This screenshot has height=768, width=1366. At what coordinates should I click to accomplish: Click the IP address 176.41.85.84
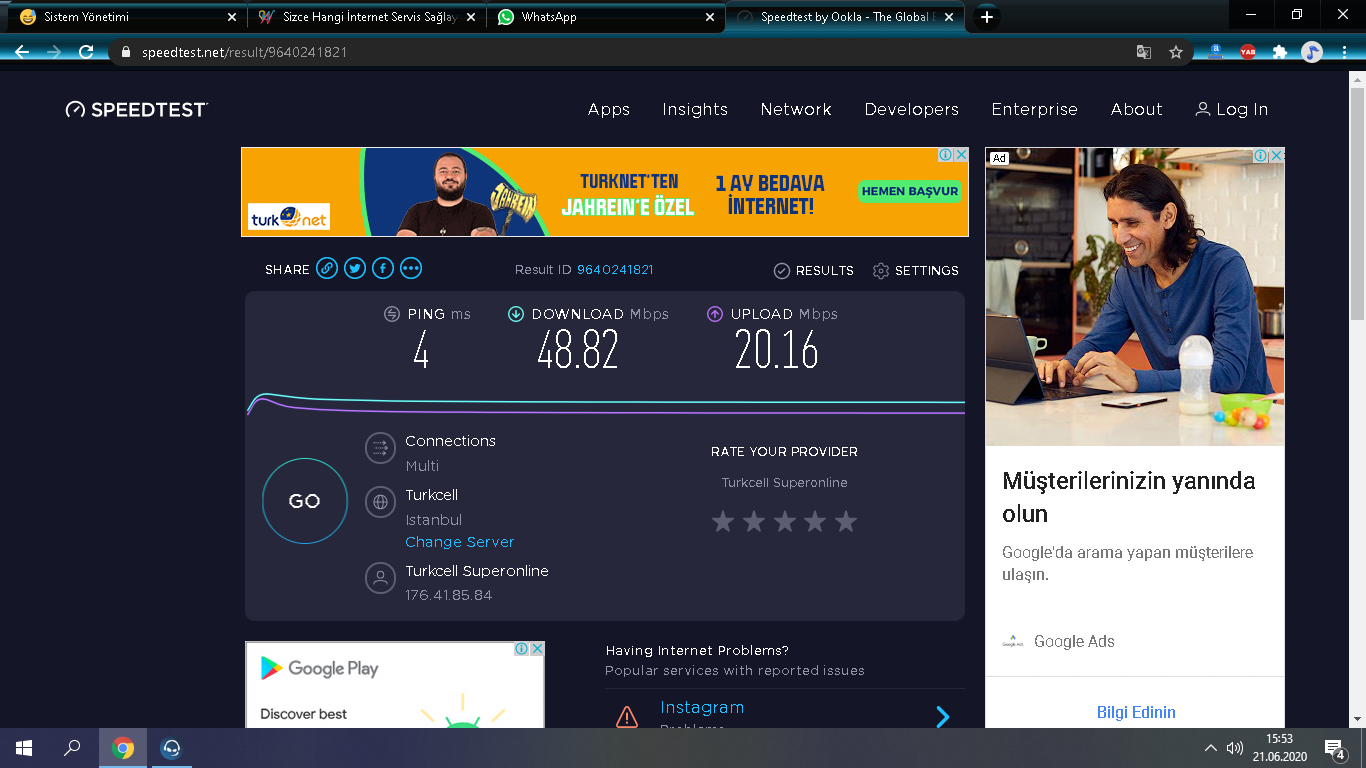click(x=449, y=595)
